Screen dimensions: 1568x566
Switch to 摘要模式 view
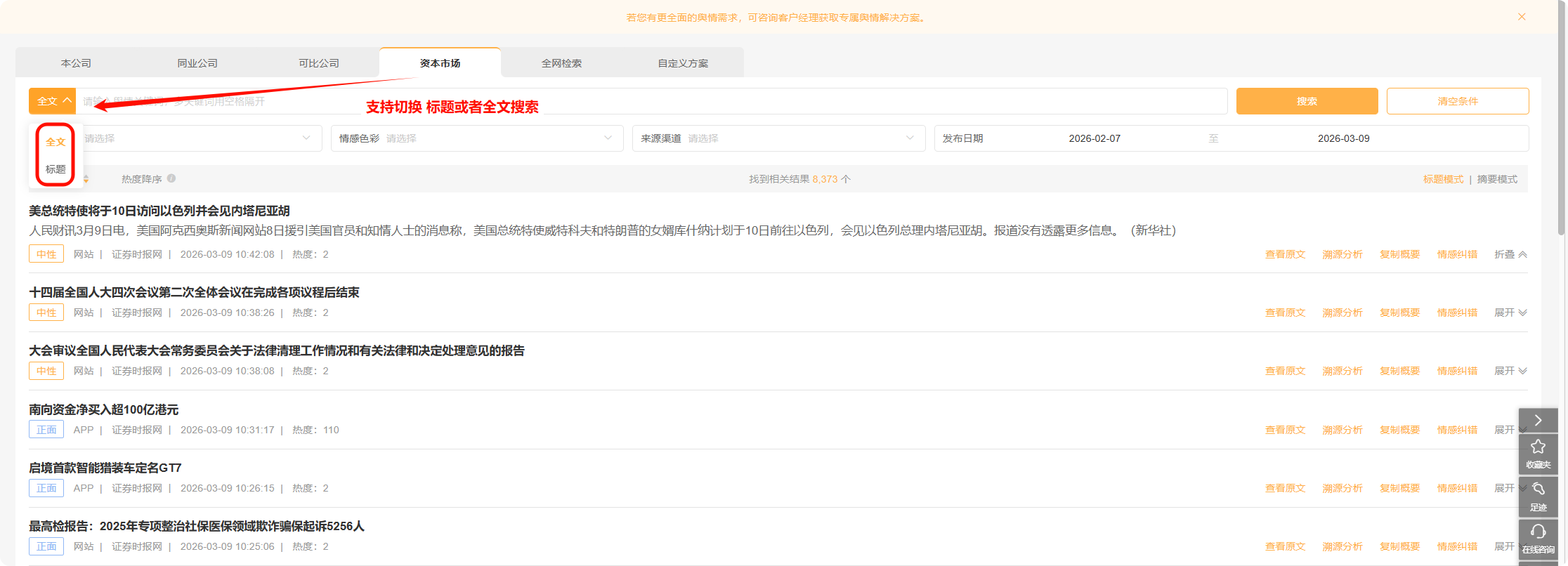coord(1496,179)
